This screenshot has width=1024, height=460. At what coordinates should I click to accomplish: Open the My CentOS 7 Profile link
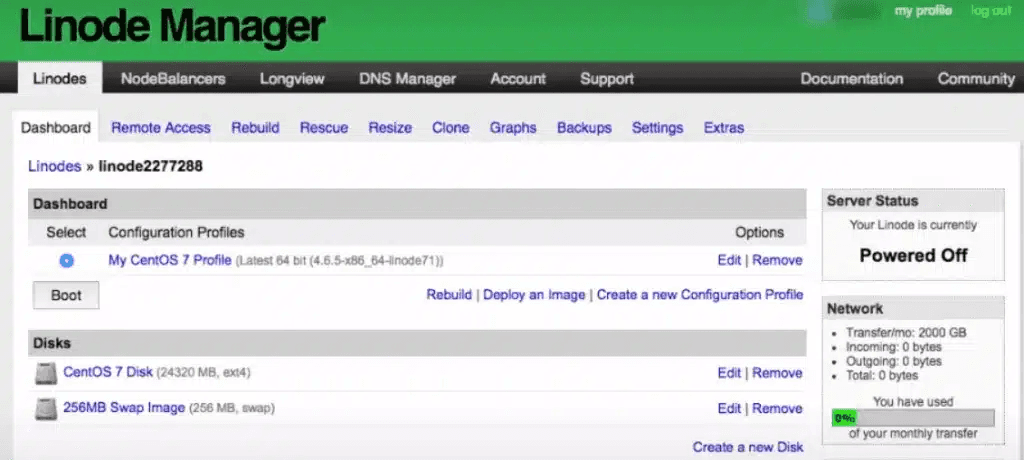tap(170, 260)
